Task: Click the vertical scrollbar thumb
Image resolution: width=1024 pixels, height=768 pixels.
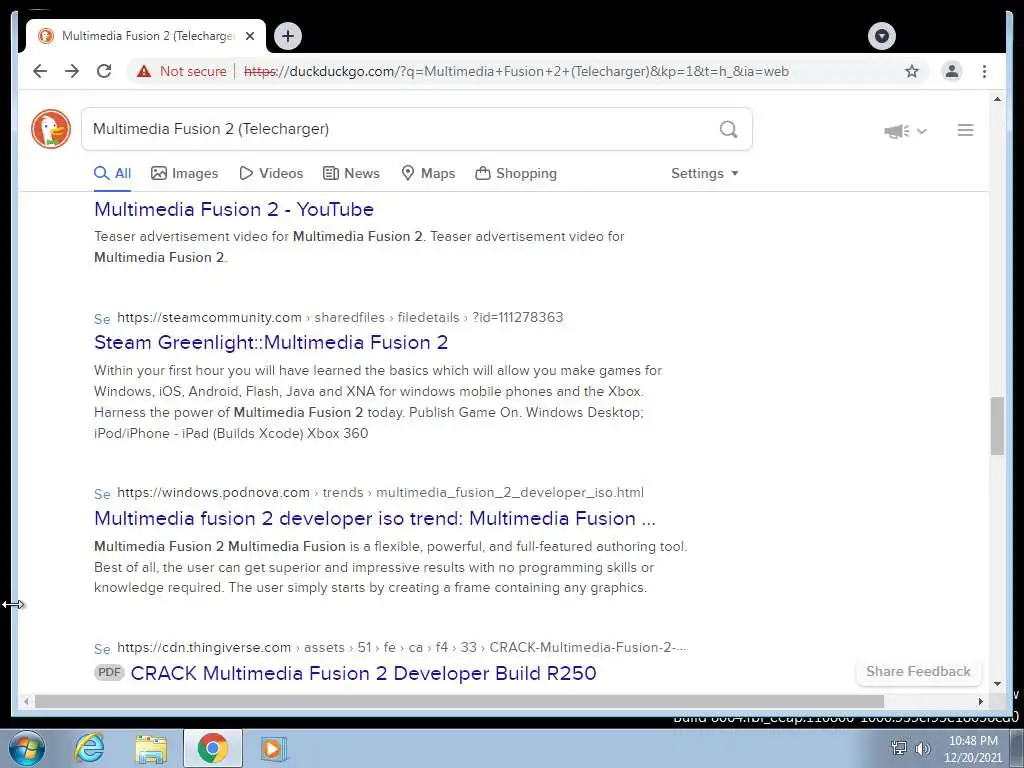Action: point(997,426)
